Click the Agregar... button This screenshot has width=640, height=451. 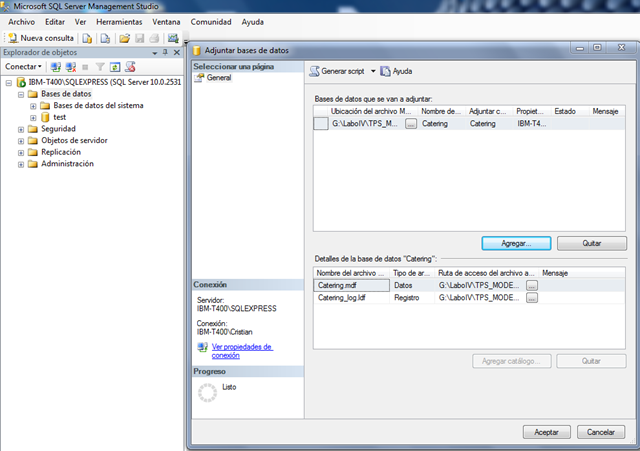pos(516,243)
